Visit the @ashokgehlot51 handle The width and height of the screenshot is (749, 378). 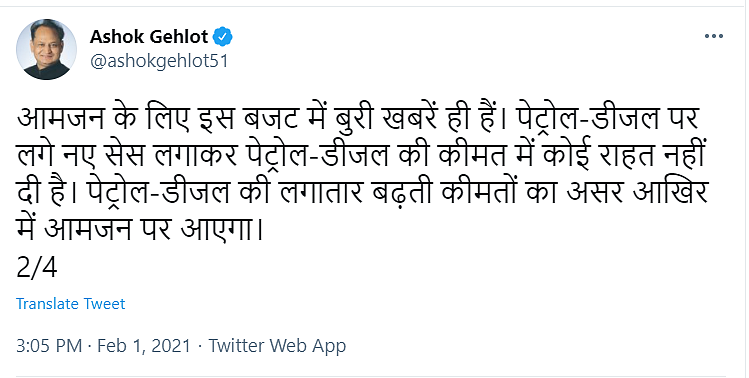(159, 62)
